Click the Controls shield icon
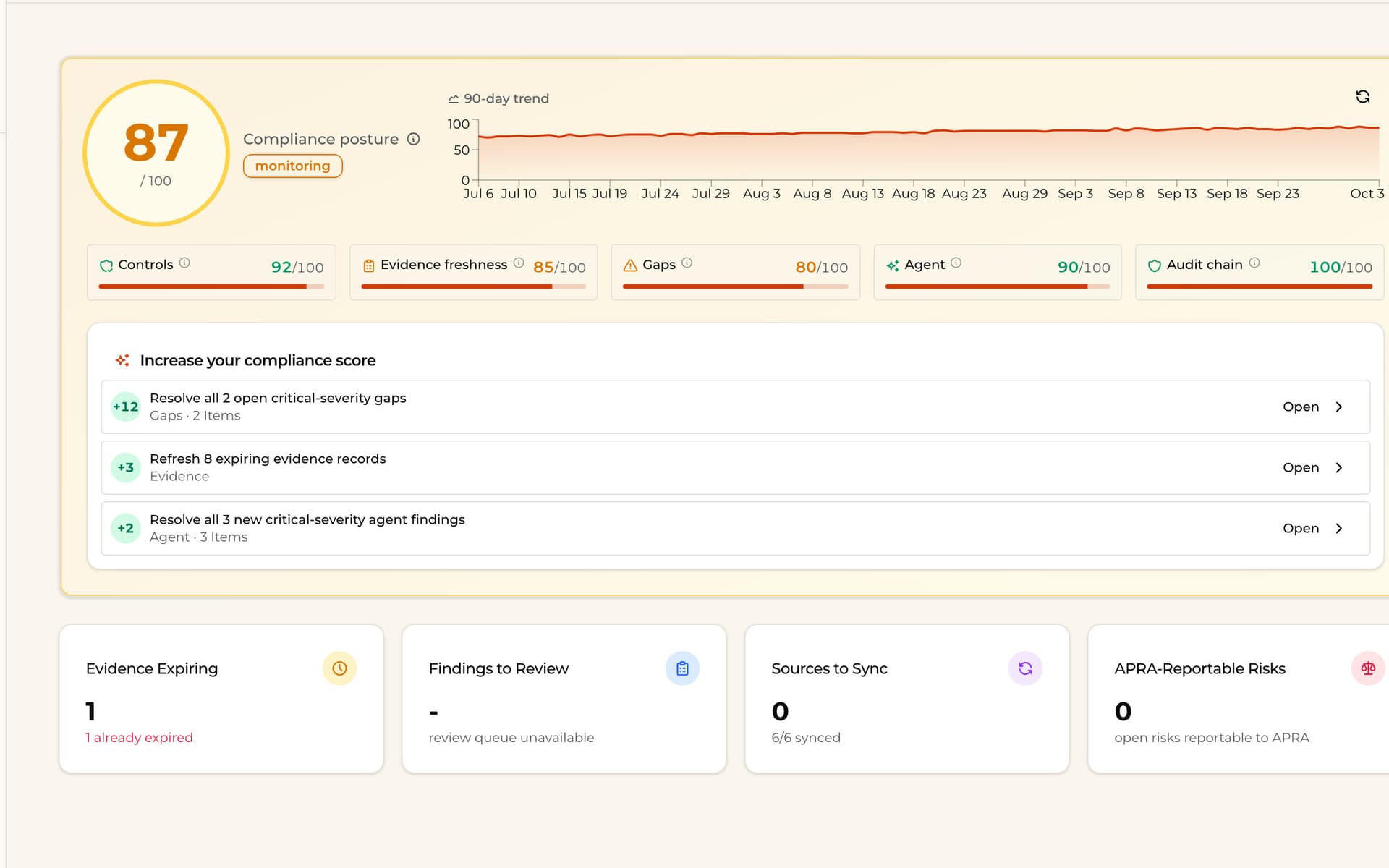The image size is (1389, 868). click(106, 265)
